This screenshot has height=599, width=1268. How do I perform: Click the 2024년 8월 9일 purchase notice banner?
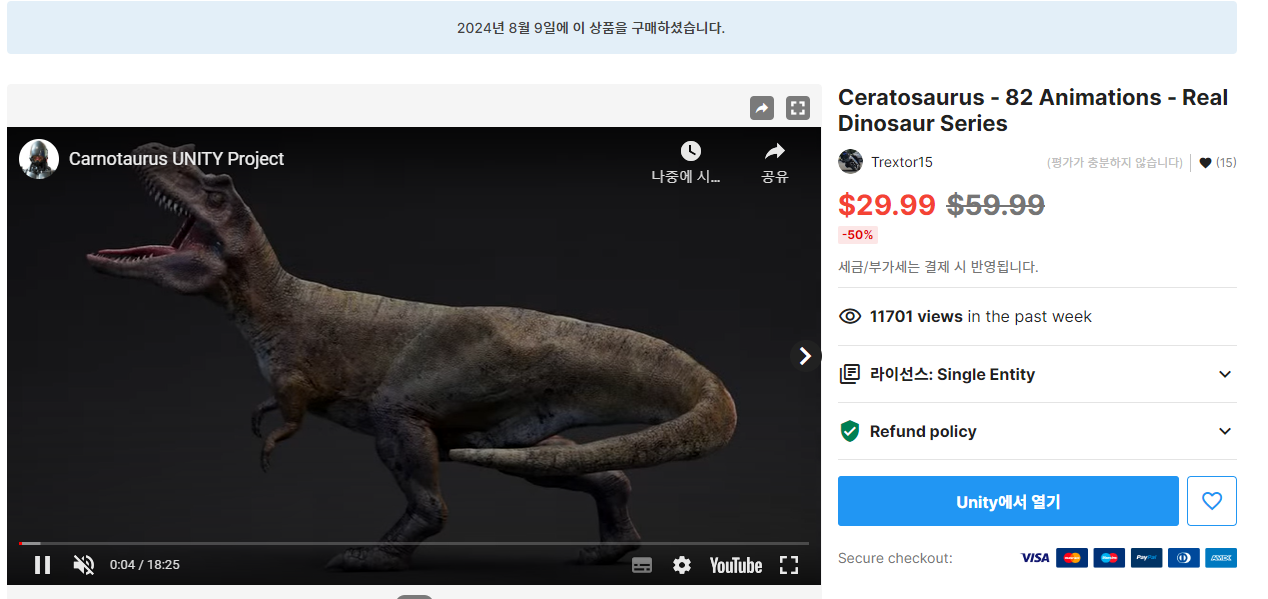pyautogui.click(x=621, y=27)
